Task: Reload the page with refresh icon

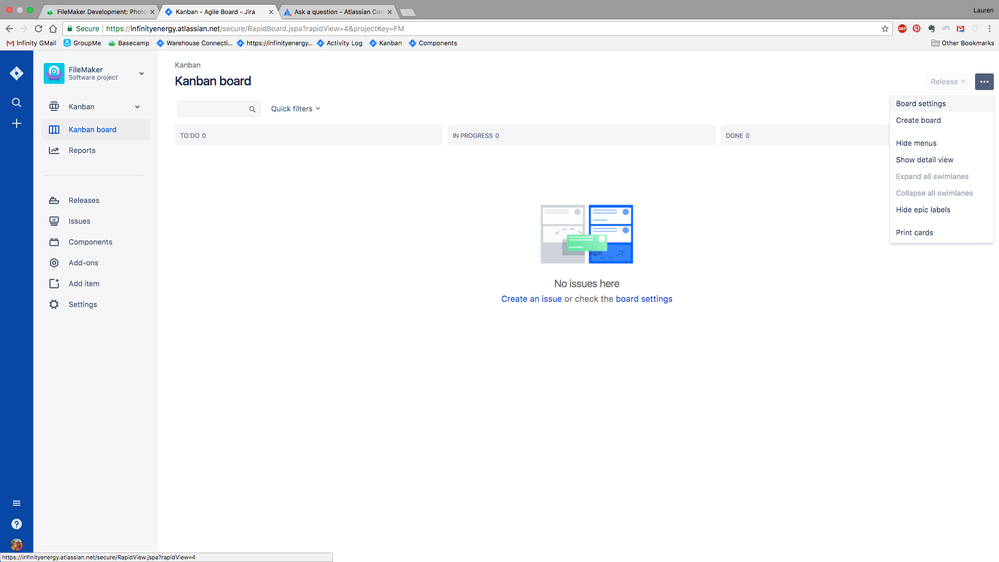Action: [38, 29]
